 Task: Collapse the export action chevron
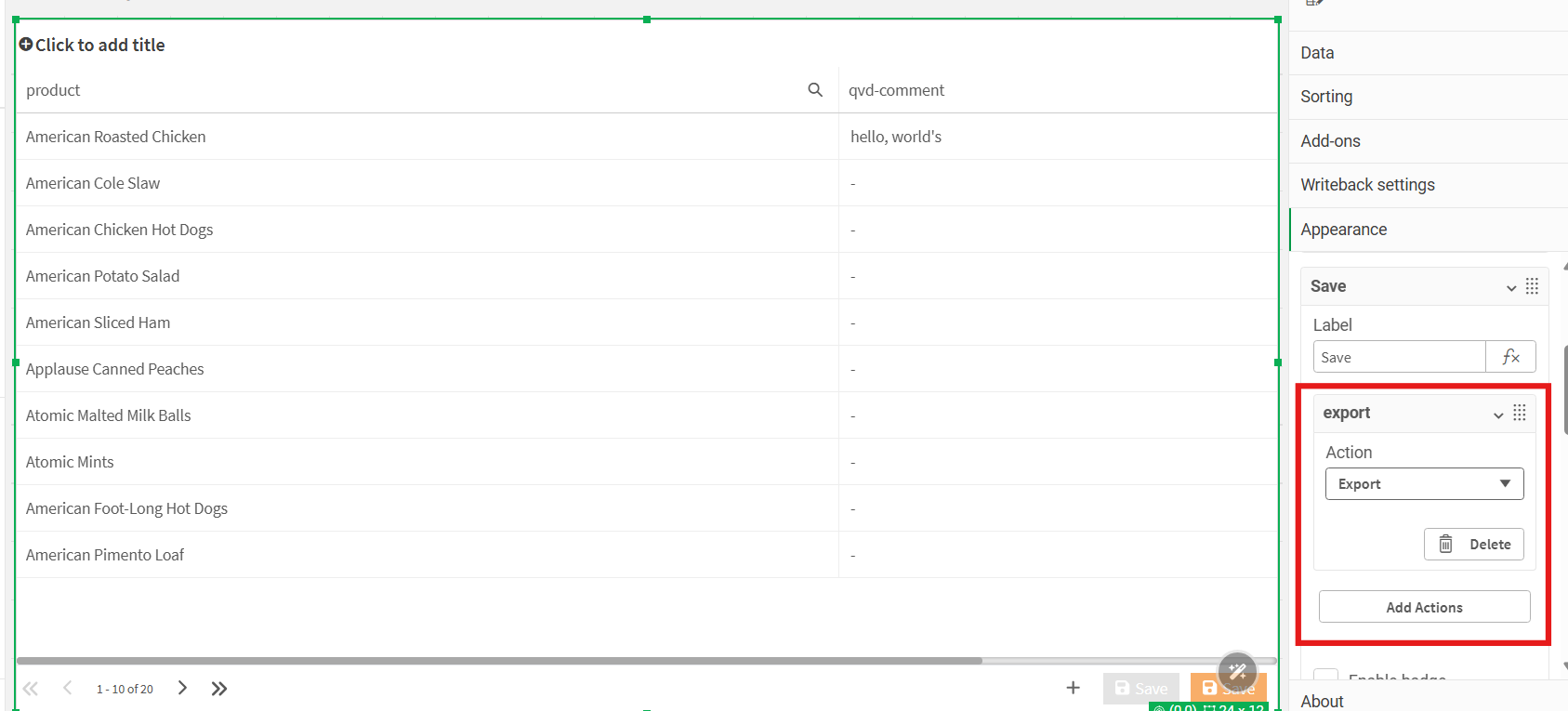1498,415
